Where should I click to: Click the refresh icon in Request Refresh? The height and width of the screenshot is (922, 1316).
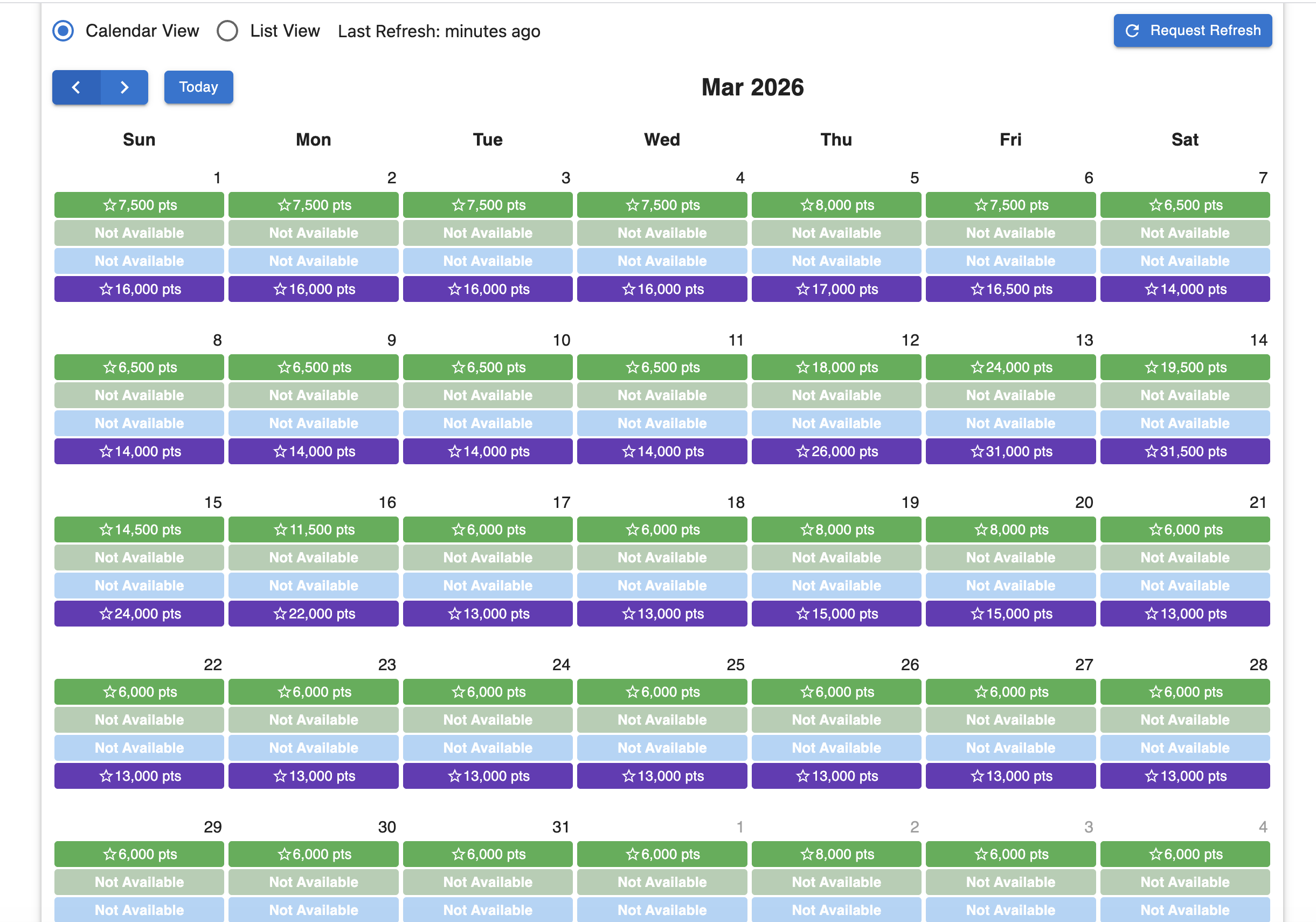tap(1132, 30)
